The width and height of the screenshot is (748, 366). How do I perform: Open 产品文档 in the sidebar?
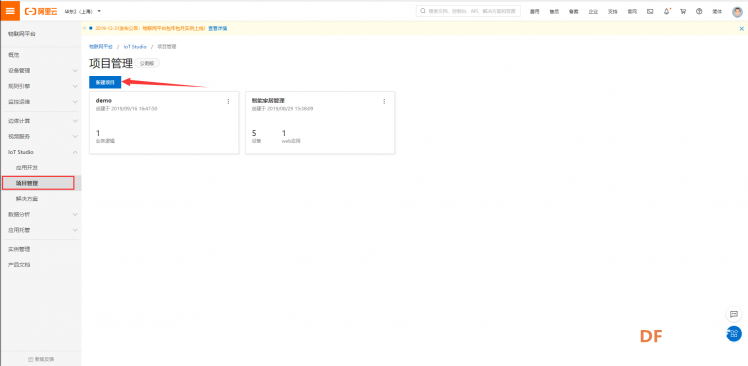click(19, 264)
